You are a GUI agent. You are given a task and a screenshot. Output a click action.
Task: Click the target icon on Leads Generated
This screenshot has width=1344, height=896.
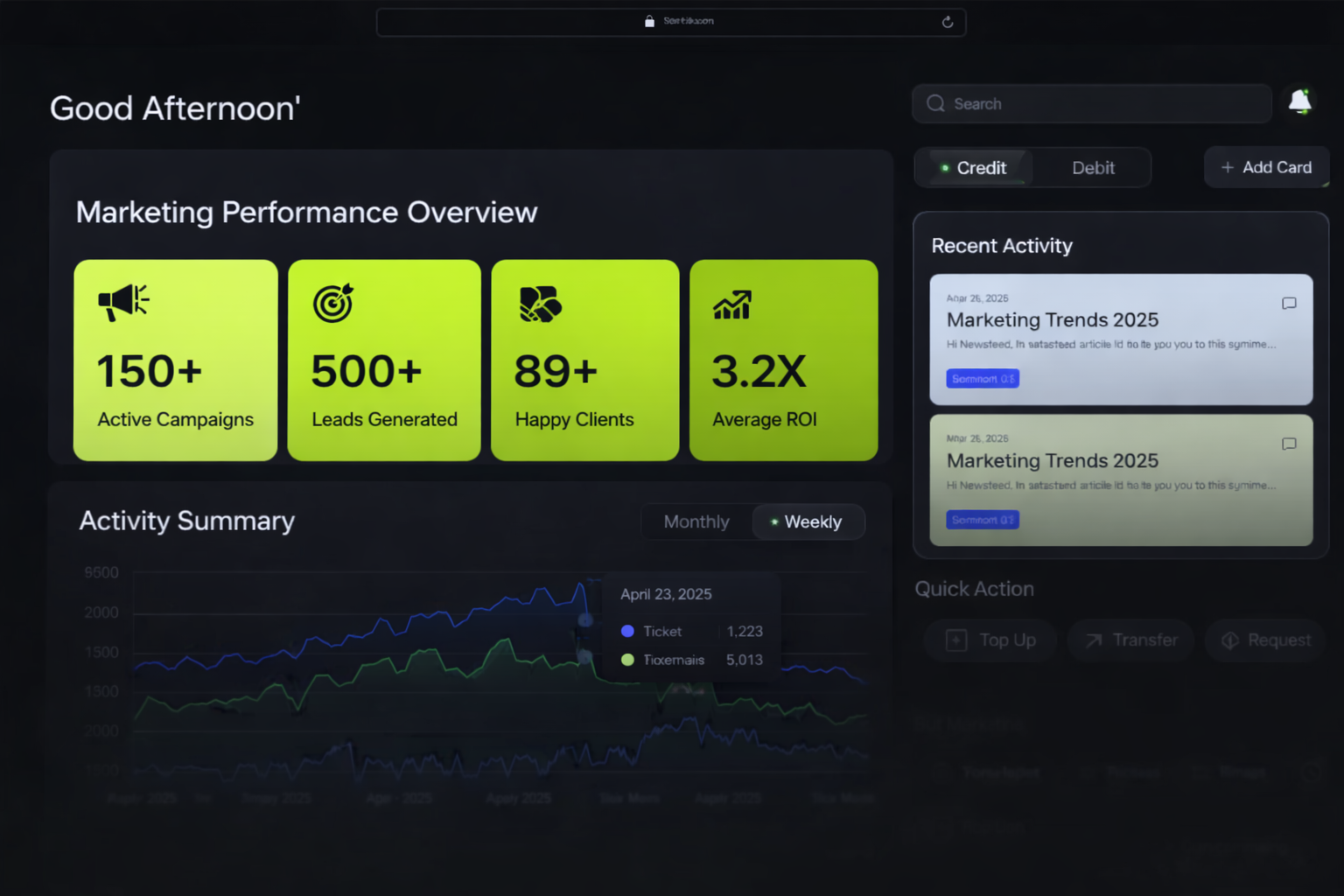333,303
